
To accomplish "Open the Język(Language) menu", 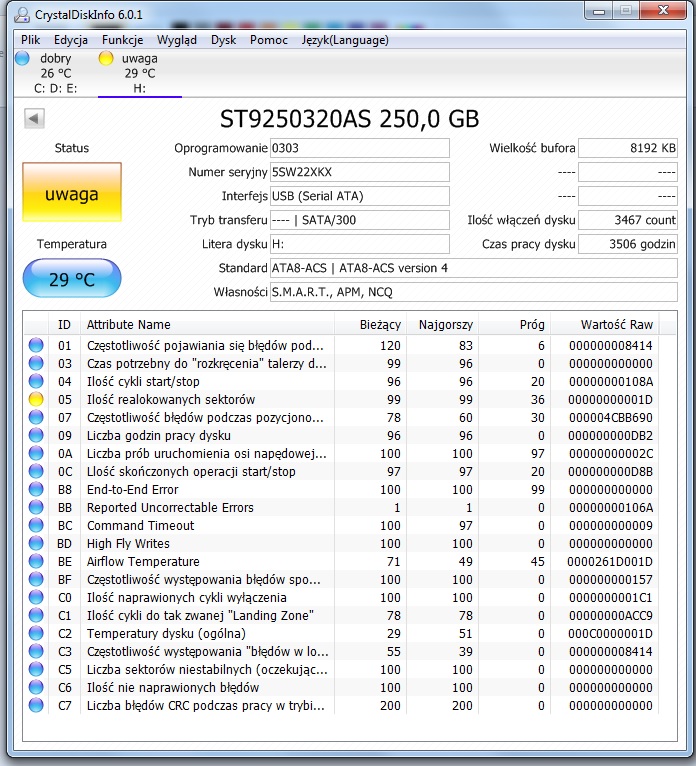I will pyautogui.click(x=345, y=40).
